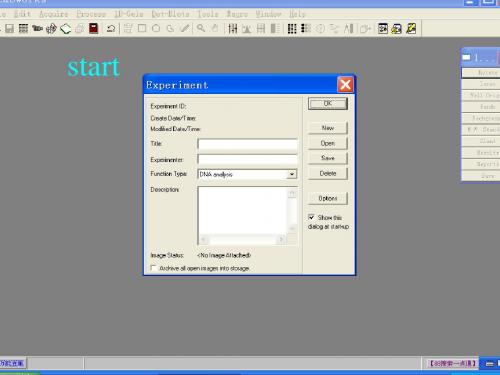The width and height of the screenshot is (500, 375).
Task: Open the Window menu
Action: point(268,14)
